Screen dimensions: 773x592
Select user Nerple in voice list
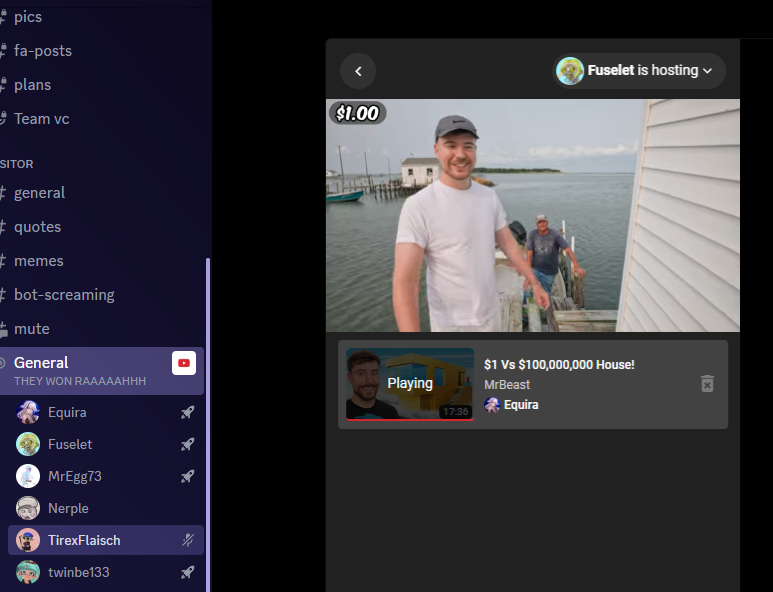106,508
